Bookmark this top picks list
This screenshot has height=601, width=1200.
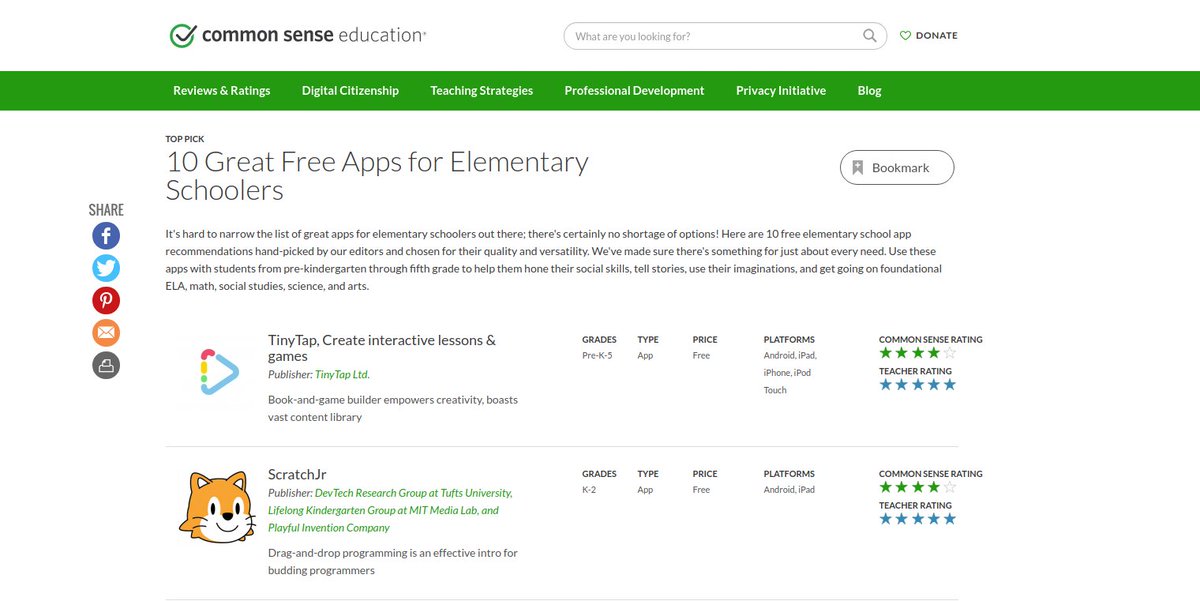coord(897,168)
